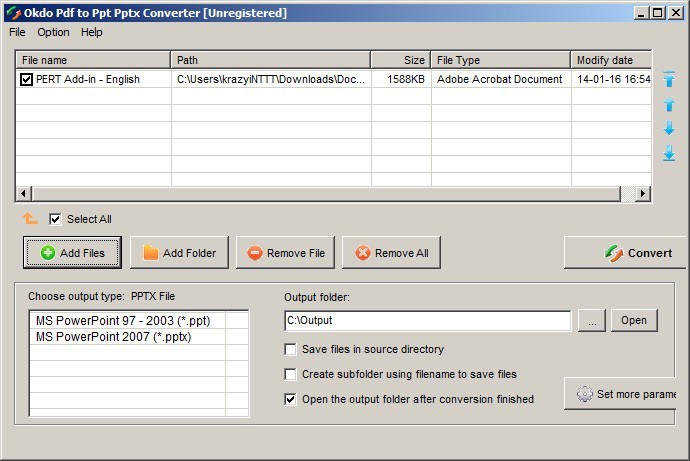
Task: Click the Okdo app icon in title bar
Action: (x=14, y=13)
